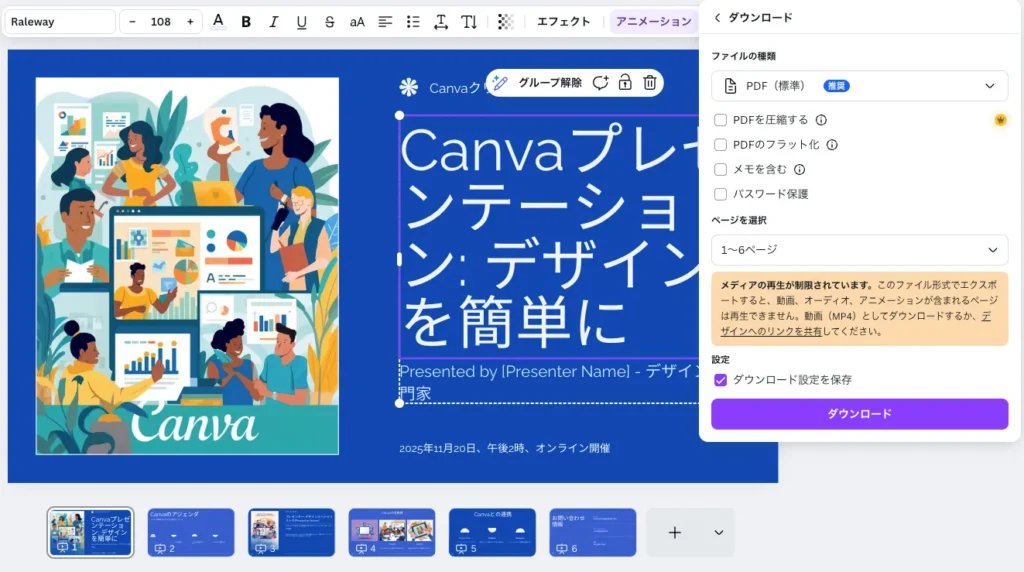Select the Presented by subtitle text

pyautogui.click(x=549, y=382)
